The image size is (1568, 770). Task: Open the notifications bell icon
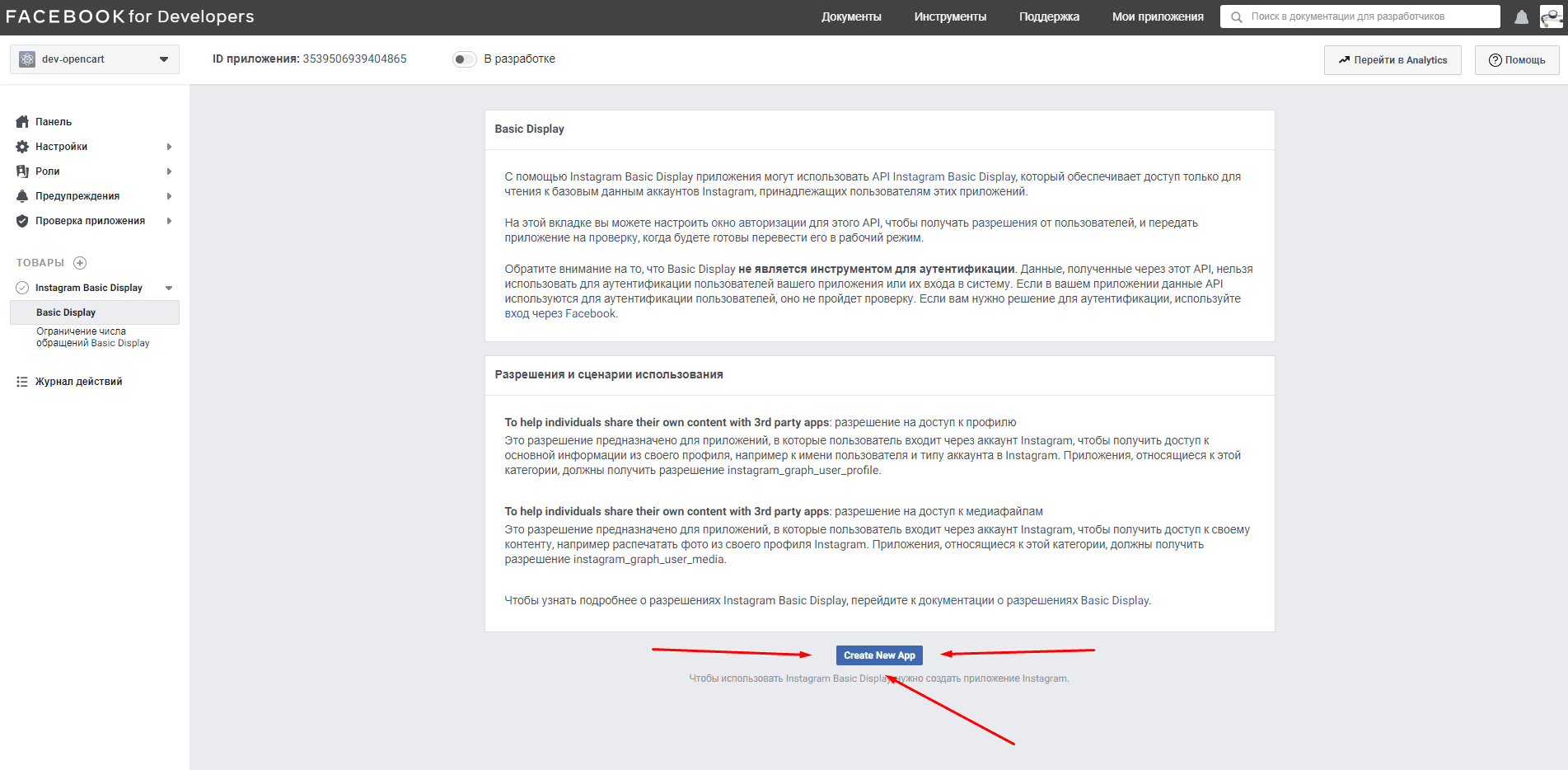(1521, 17)
